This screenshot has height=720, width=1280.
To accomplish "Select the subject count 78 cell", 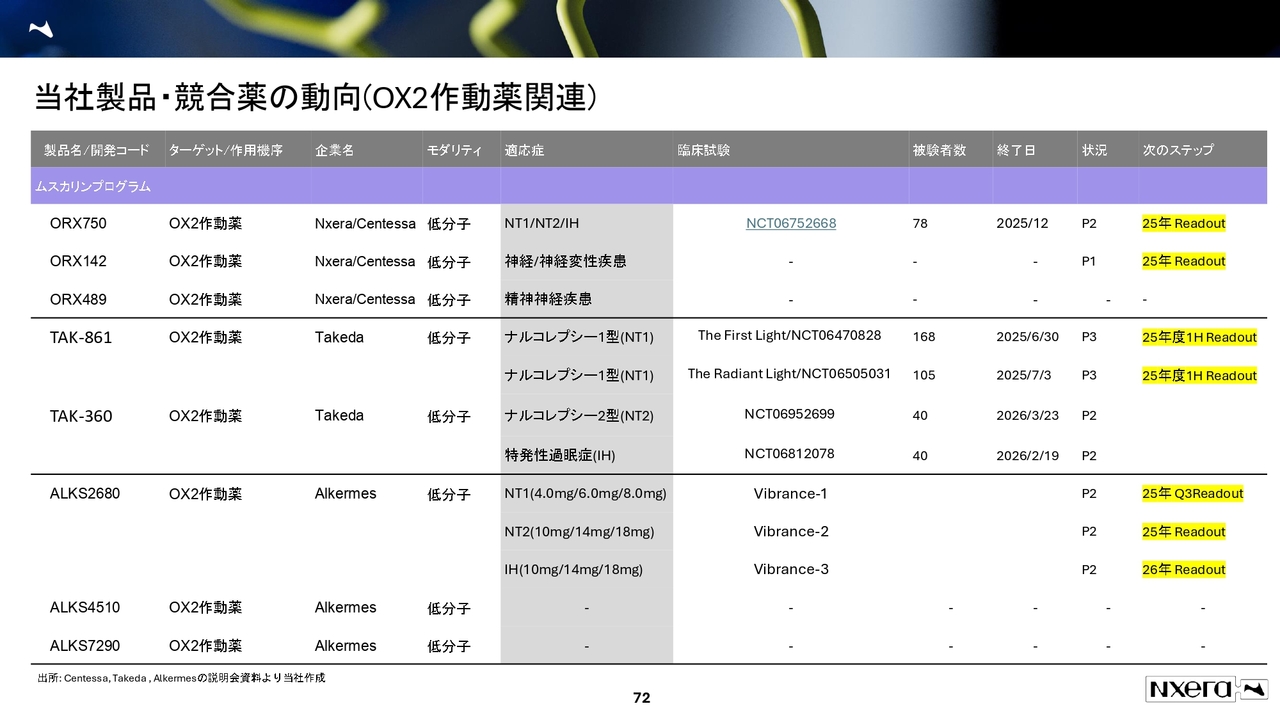I will coord(920,224).
